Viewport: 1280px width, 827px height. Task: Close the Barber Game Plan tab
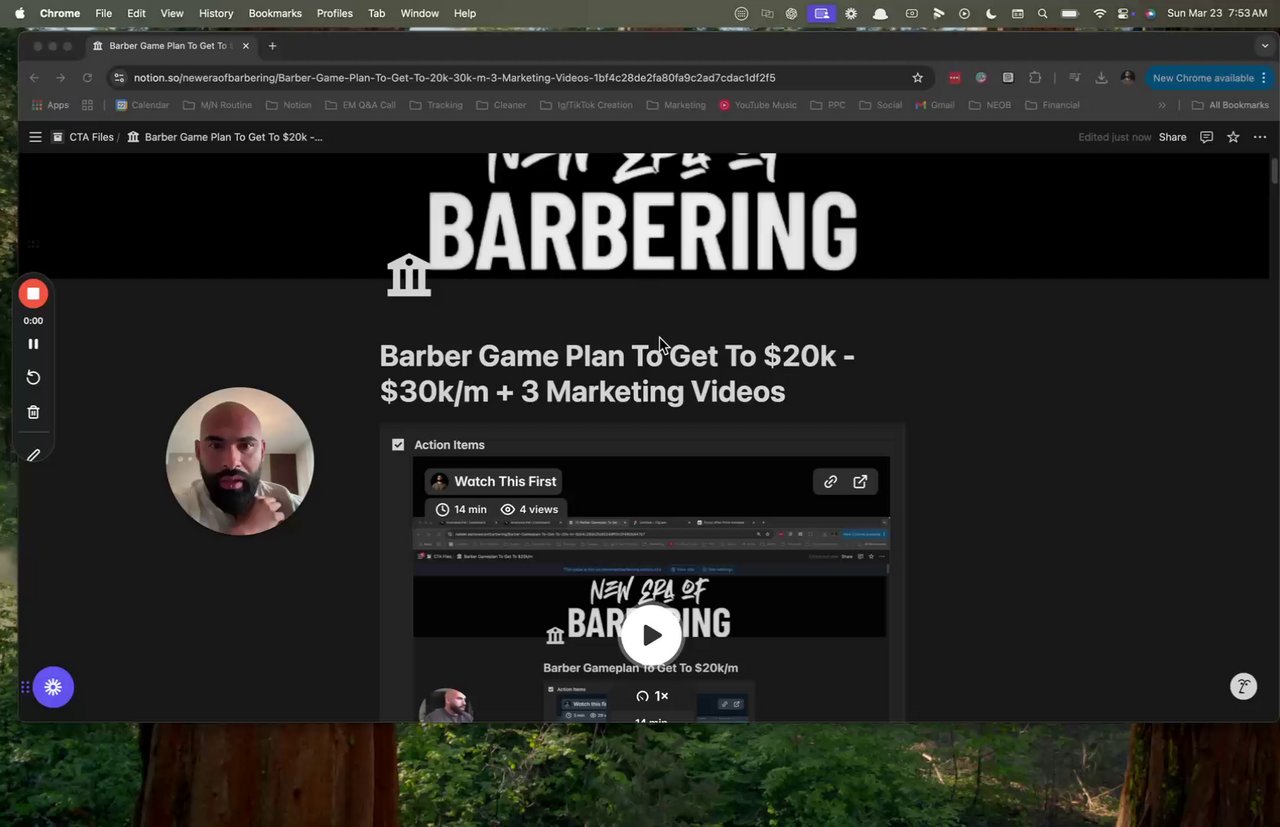click(x=246, y=46)
